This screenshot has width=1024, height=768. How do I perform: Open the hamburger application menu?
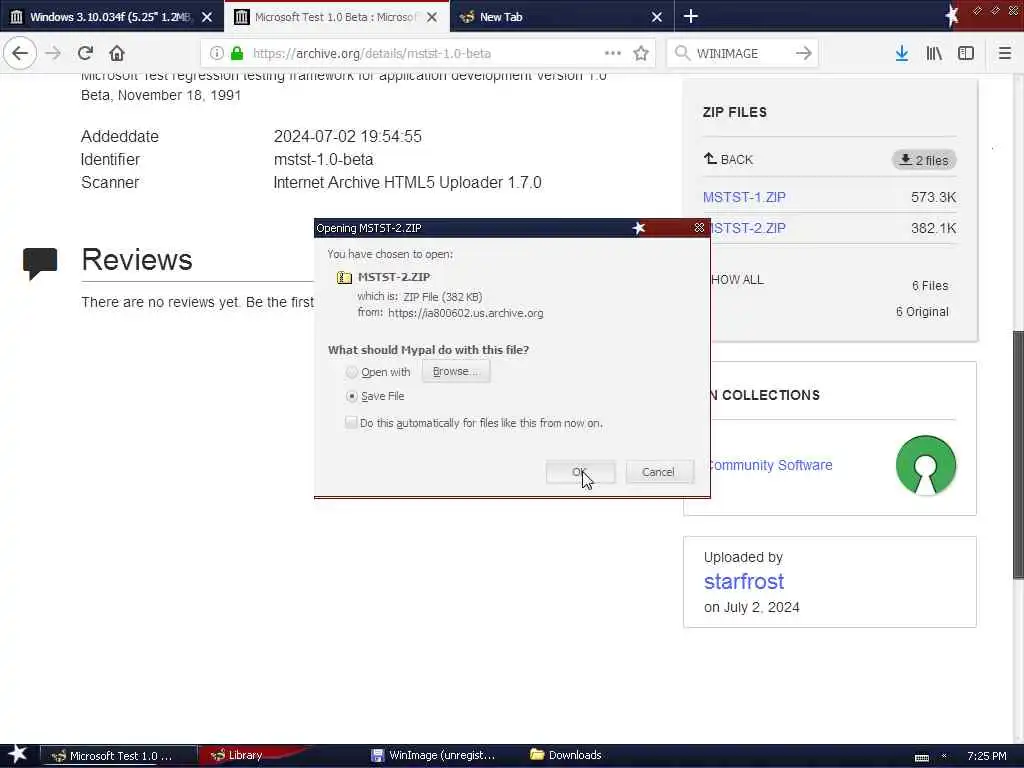[x=1005, y=53]
